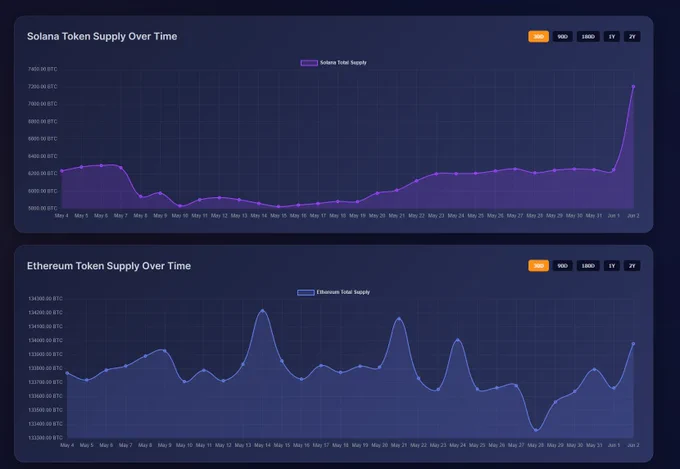Image resolution: width=680 pixels, height=469 pixels.
Task: Switch the Ethereum chart to the 180D range
Action: (588, 266)
